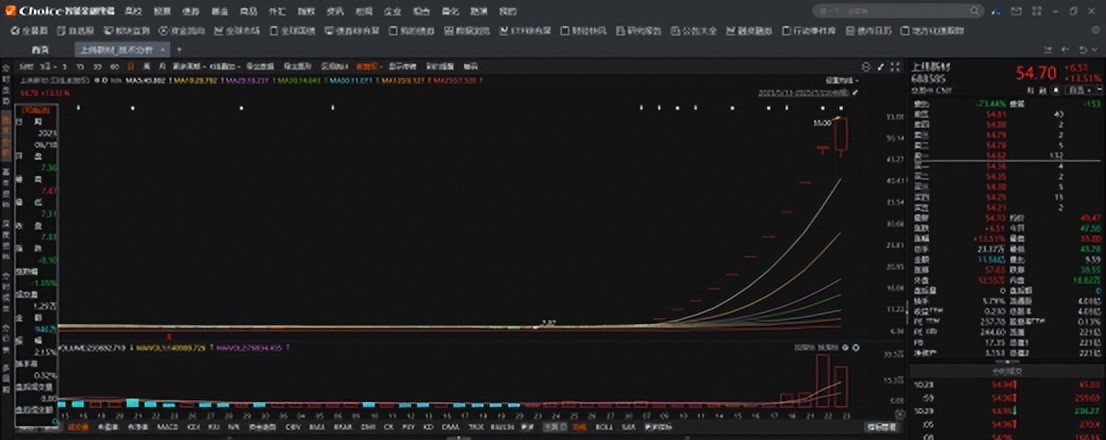Select the 30-minute period
Viewport: 1106px width, 440px height.
97,66
